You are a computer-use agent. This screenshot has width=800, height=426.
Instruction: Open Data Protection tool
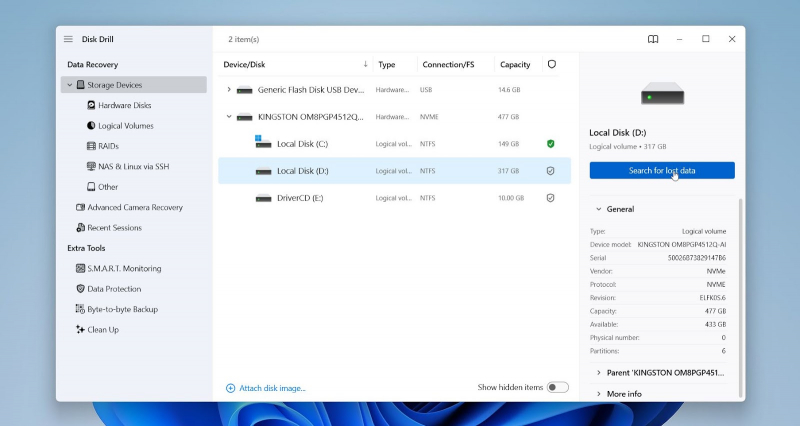(x=114, y=289)
